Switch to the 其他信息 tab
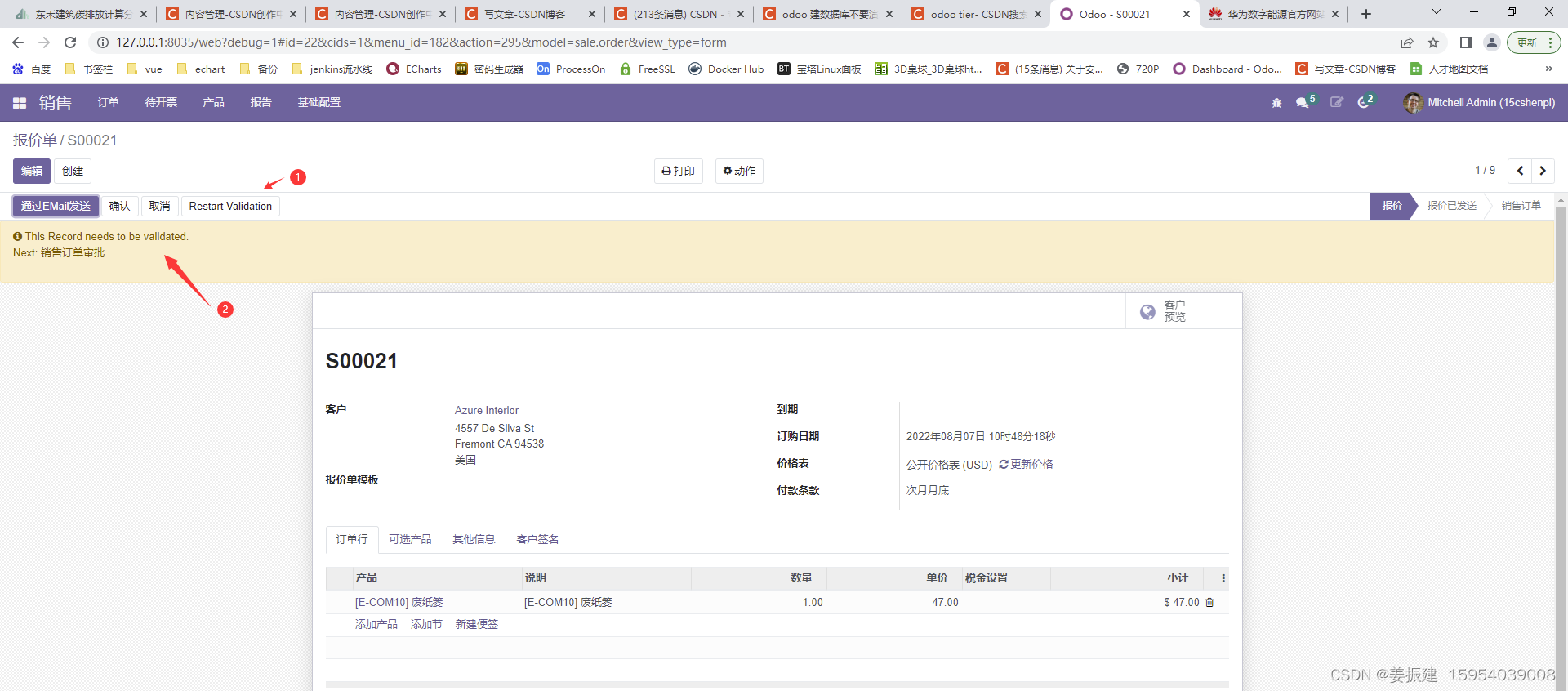Image resolution: width=1568 pixels, height=691 pixels. tap(474, 540)
